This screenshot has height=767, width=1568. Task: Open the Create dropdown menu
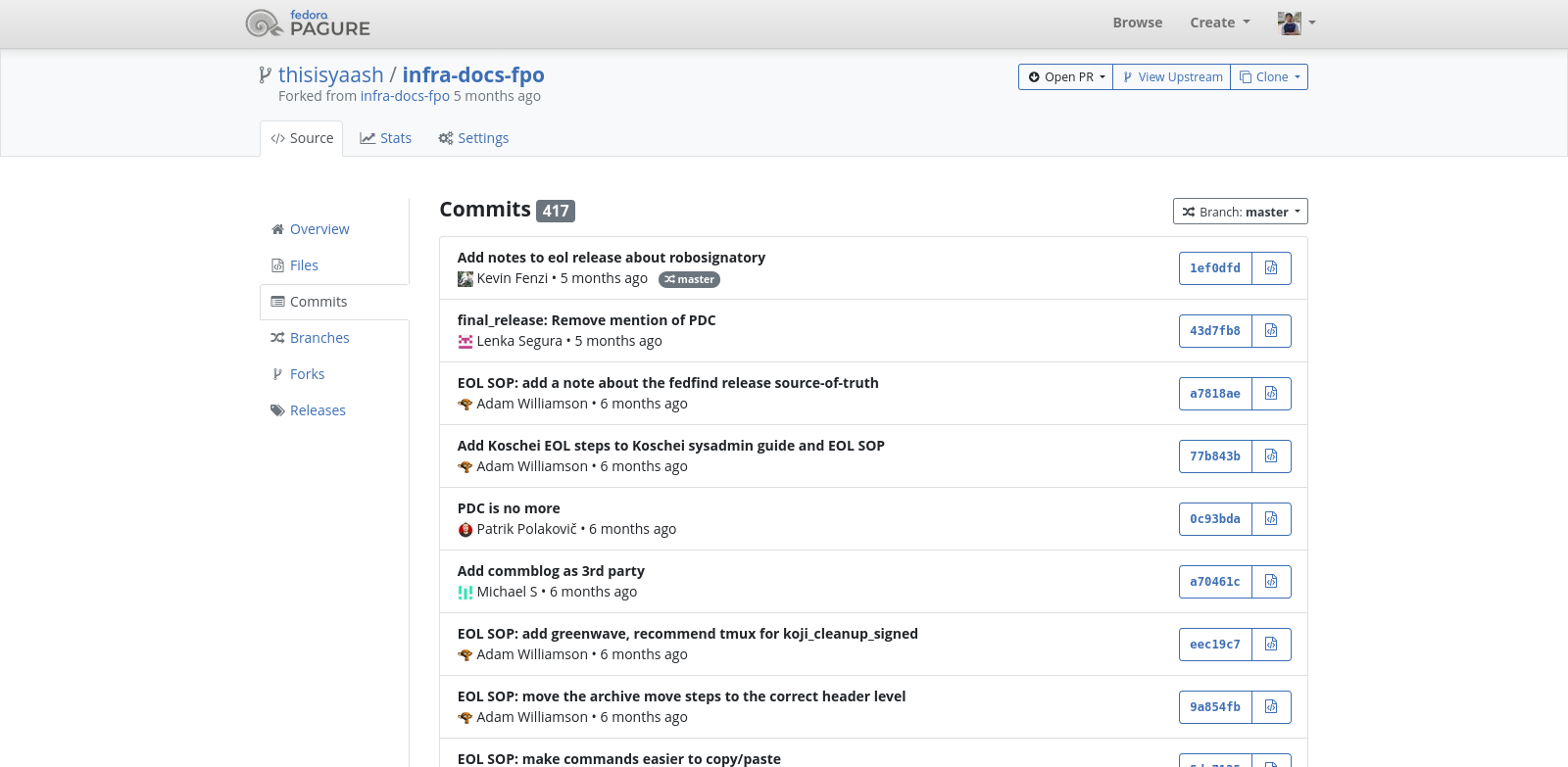(x=1220, y=23)
